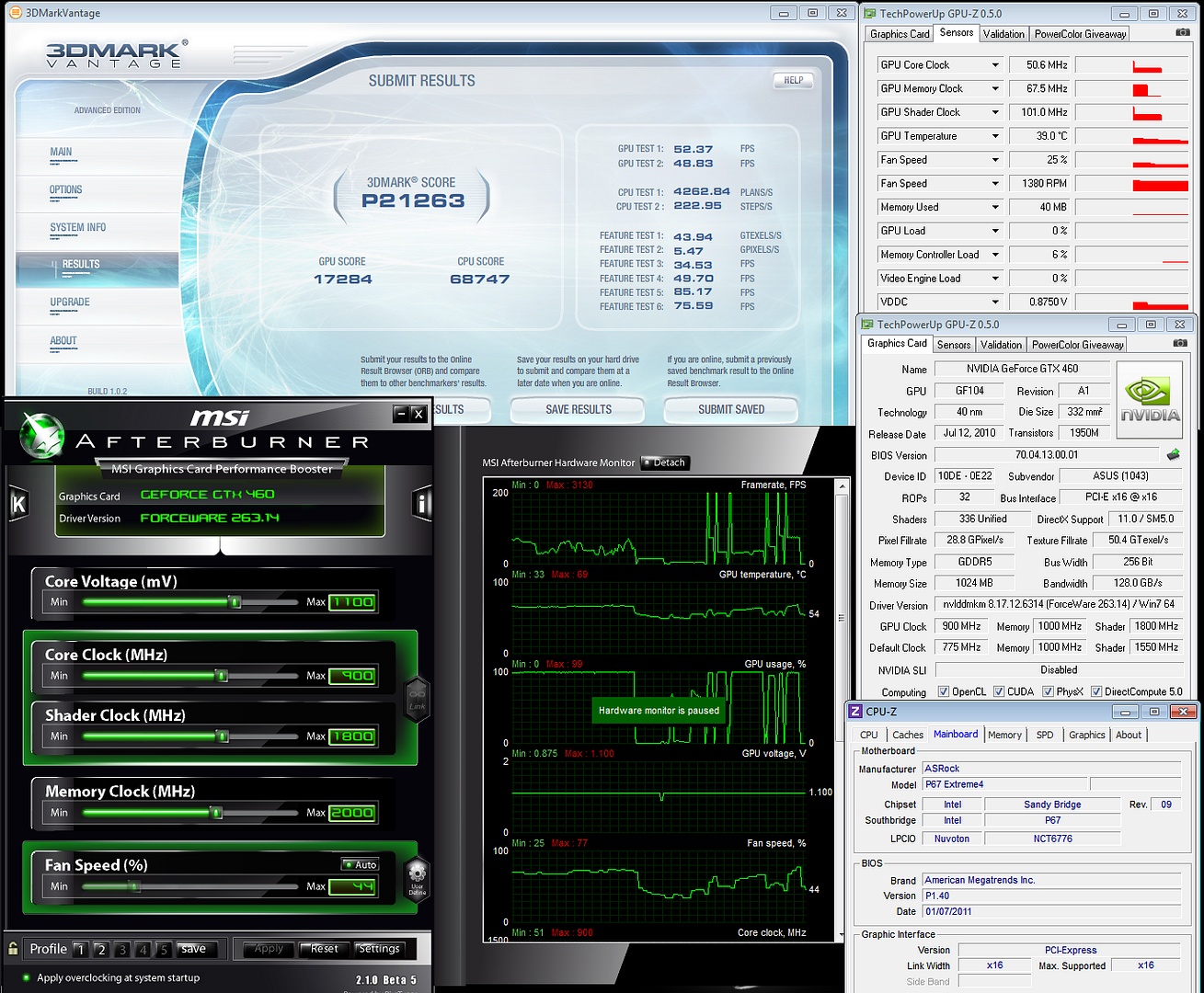Open the GPU Temperature sensor dropdown

pyautogui.click(x=995, y=136)
